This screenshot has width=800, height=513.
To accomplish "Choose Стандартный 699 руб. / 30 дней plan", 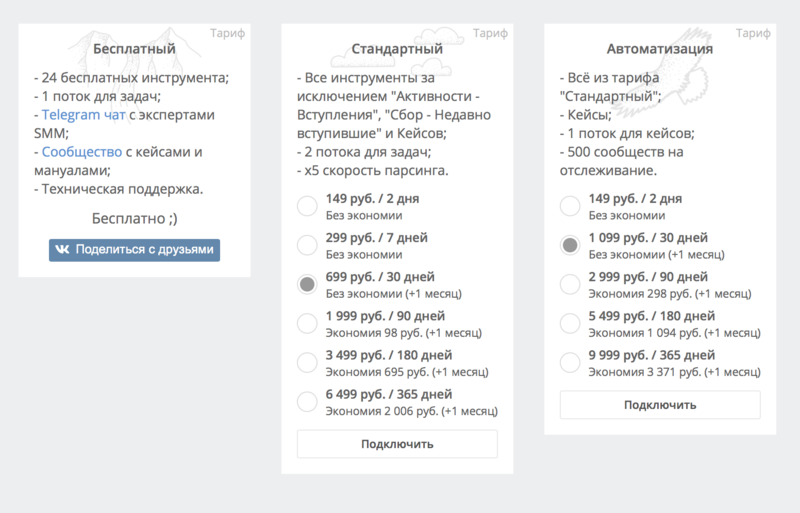I will pyautogui.click(x=308, y=285).
